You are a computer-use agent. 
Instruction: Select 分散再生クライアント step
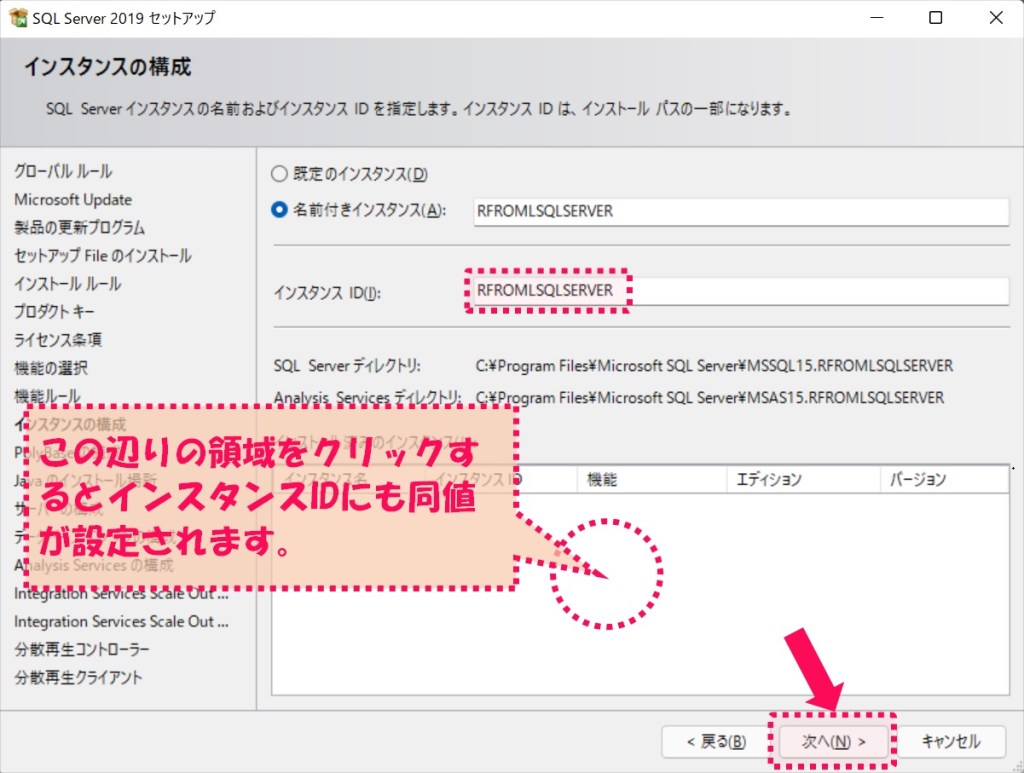(78, 677)
